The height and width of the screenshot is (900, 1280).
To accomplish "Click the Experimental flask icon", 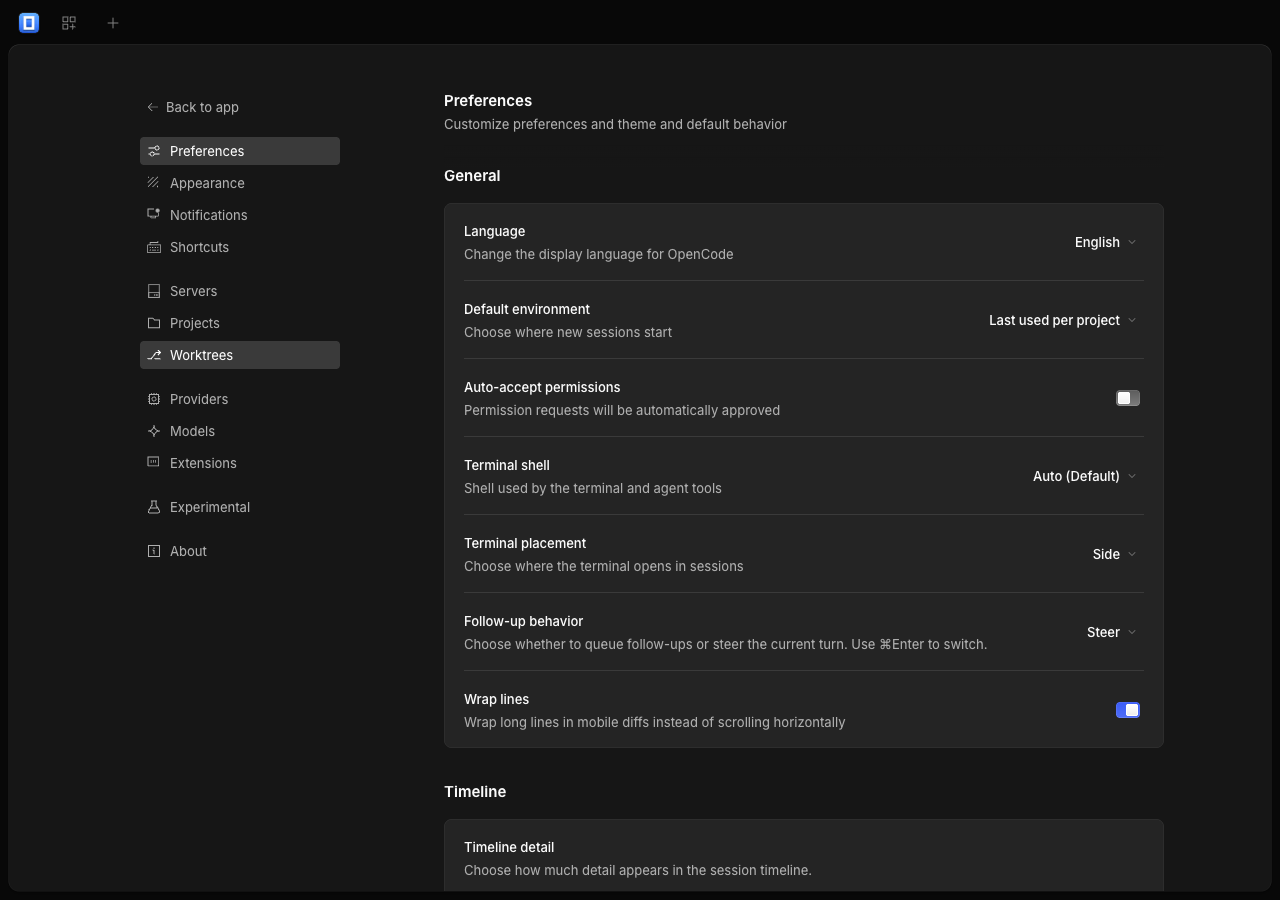I will [153, 507].
